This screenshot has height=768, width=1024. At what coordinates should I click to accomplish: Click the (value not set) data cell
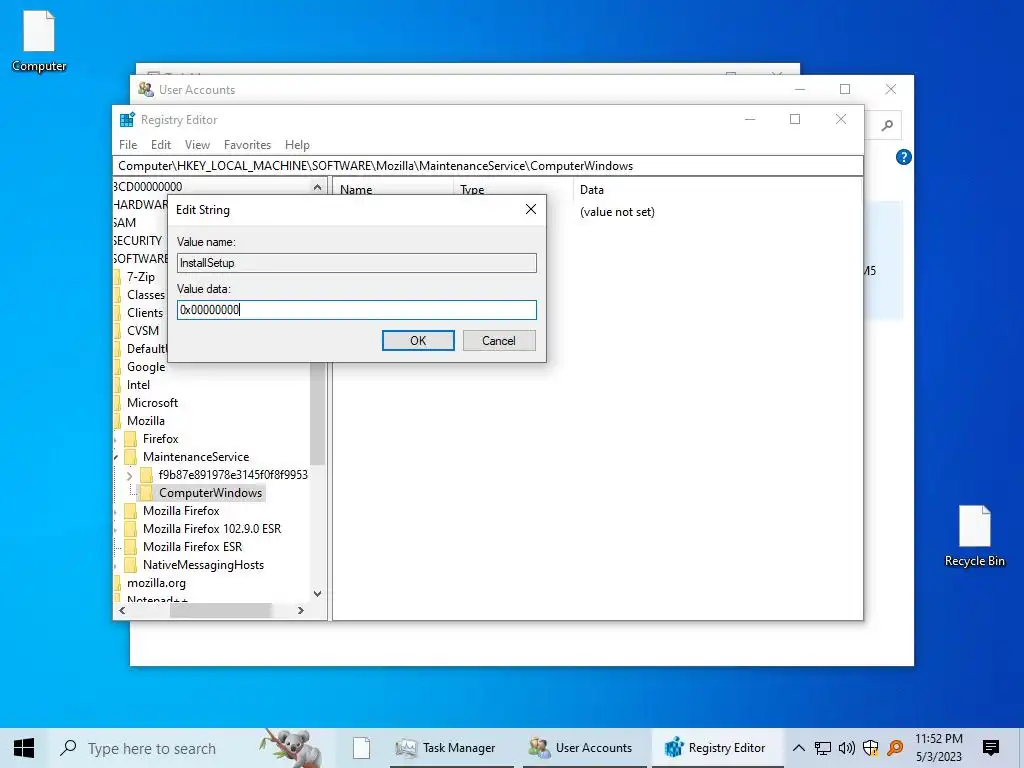pyautogui.click(x=617, y=212)
